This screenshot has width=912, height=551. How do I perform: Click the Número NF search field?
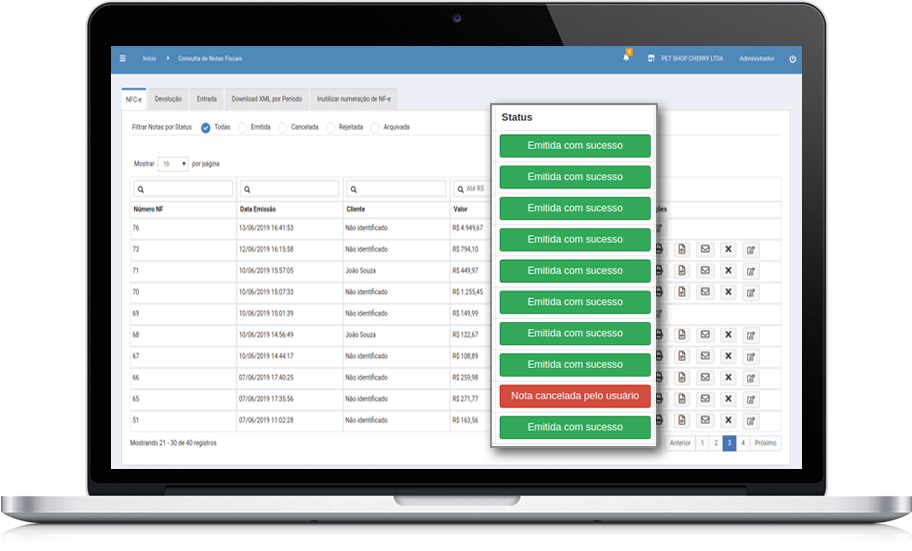182,188
